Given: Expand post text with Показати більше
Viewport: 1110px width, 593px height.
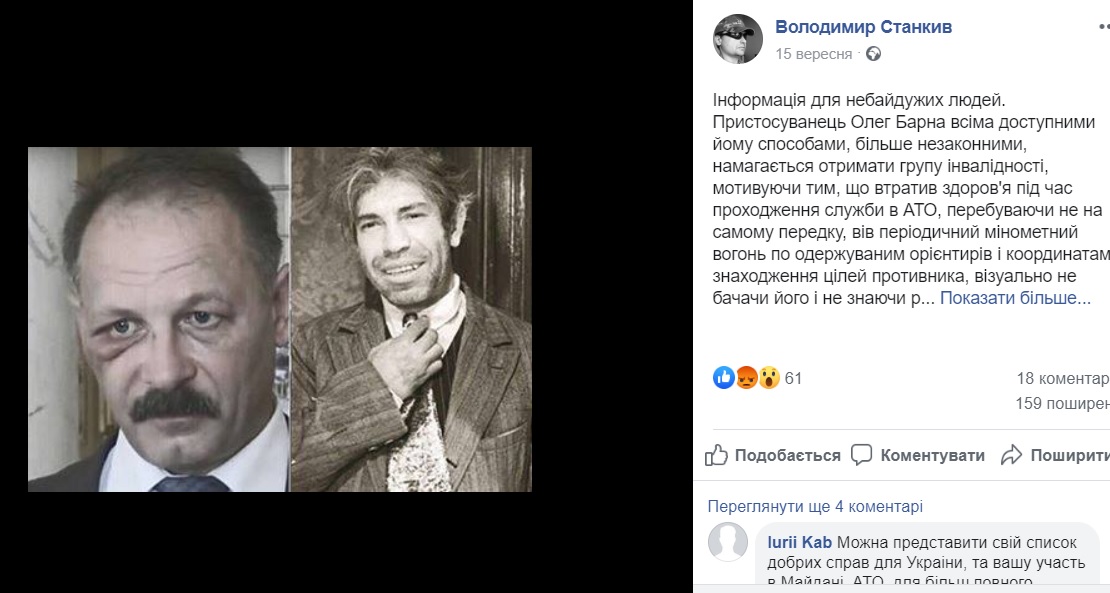Looking at the screenshot, I should 1015,299.
